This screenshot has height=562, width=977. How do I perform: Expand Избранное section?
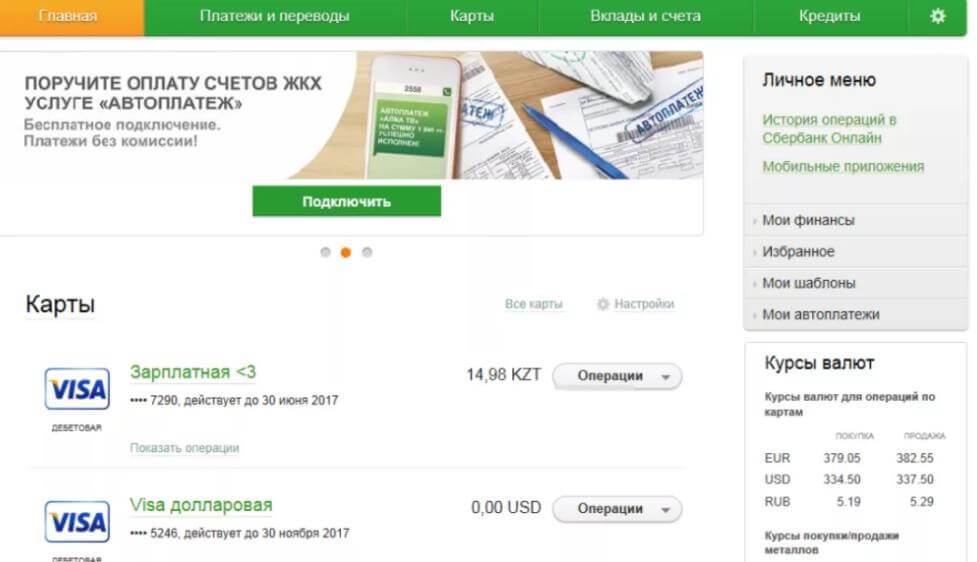[x=855, y=252]
